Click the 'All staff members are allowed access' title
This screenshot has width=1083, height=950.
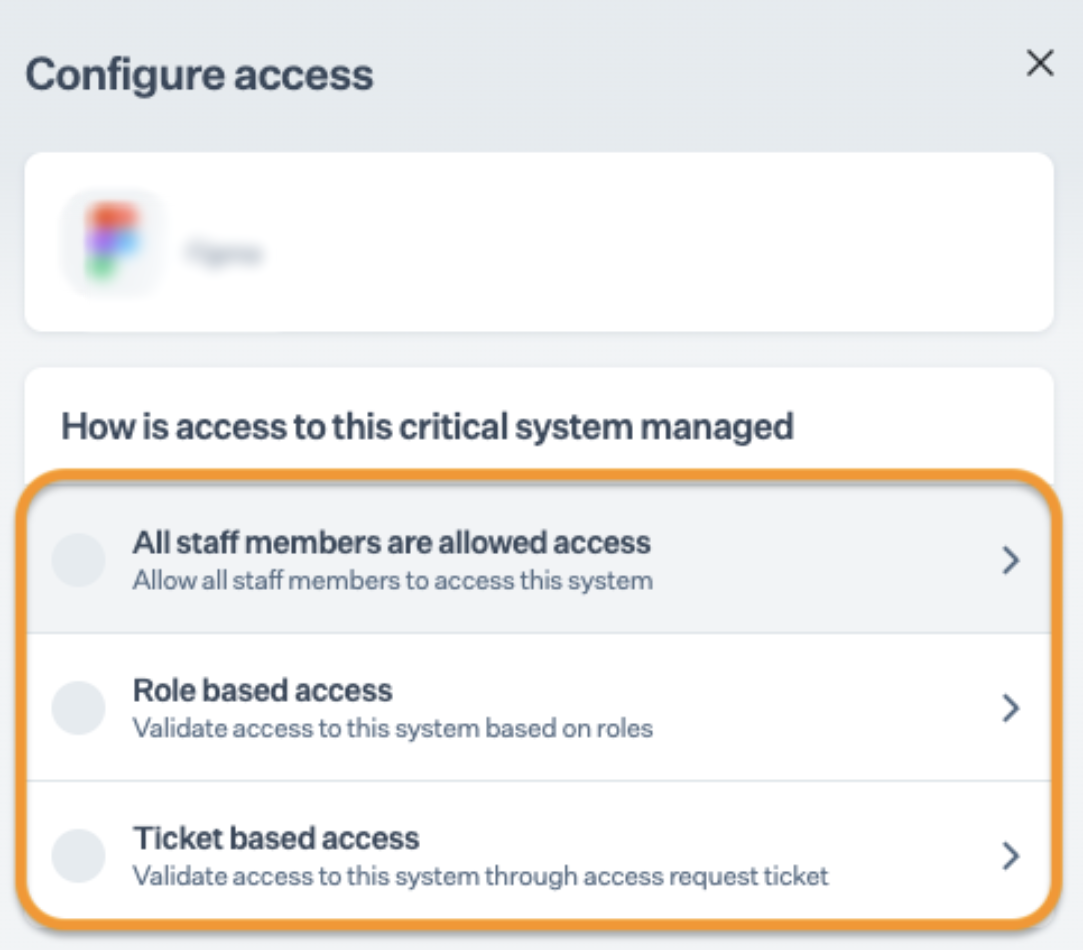tap(391, 543)
